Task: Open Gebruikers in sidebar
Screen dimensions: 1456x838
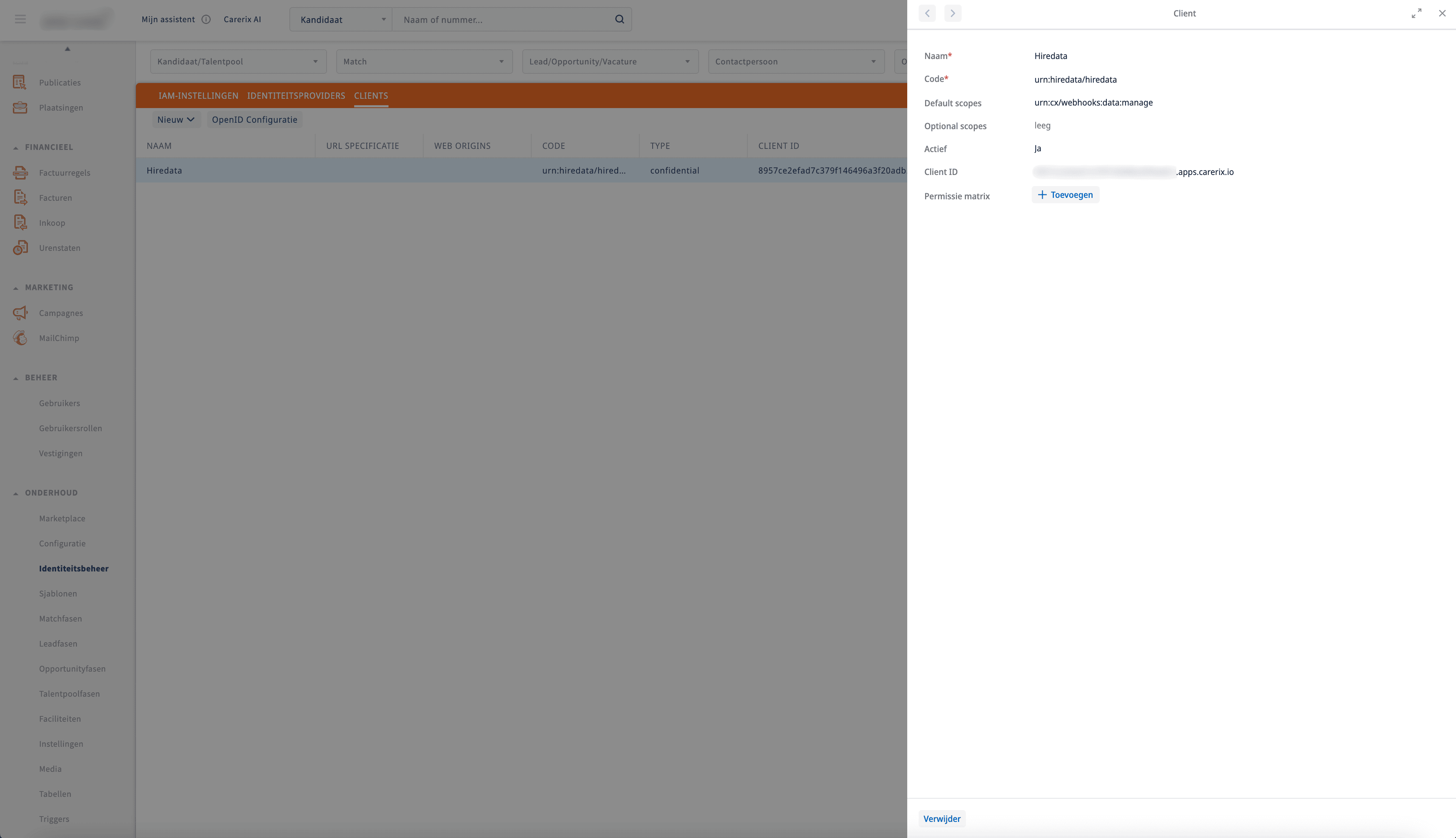Action: (60, 403)
